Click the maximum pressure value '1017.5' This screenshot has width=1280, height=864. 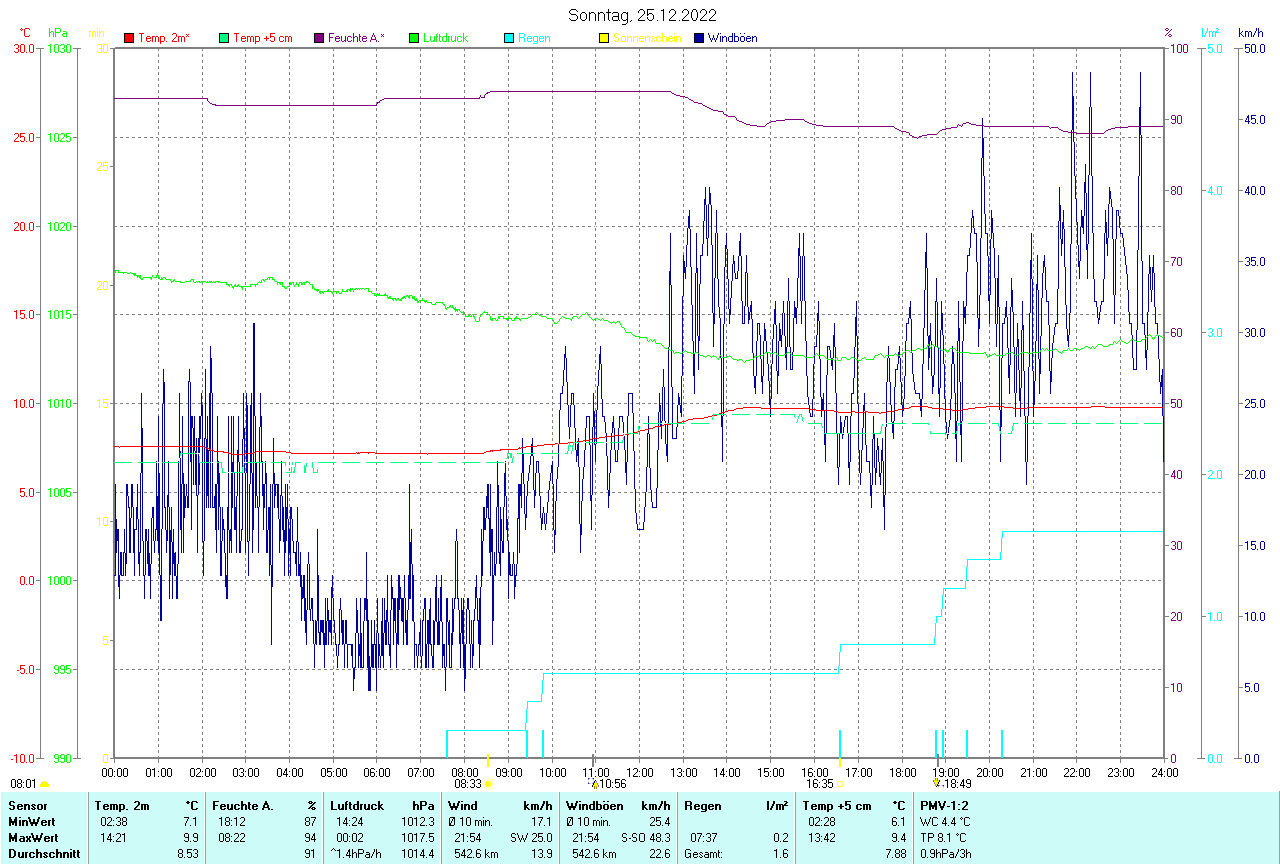click(x=418, y=837)
